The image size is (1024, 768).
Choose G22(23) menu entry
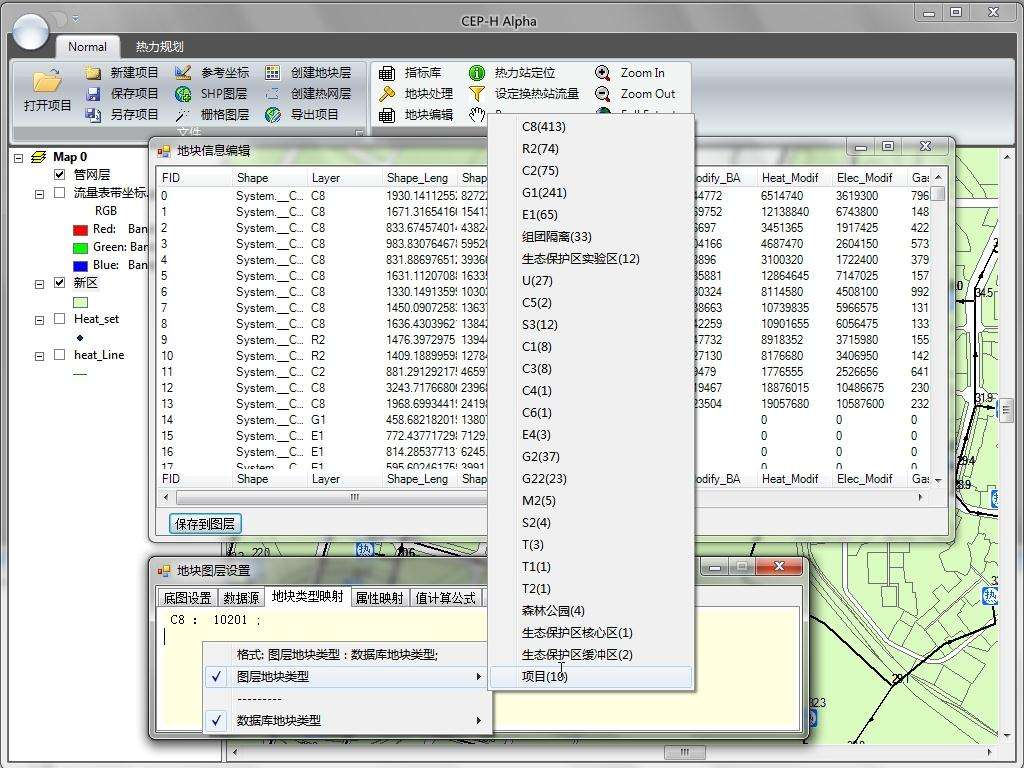click(x=590, y=479)
